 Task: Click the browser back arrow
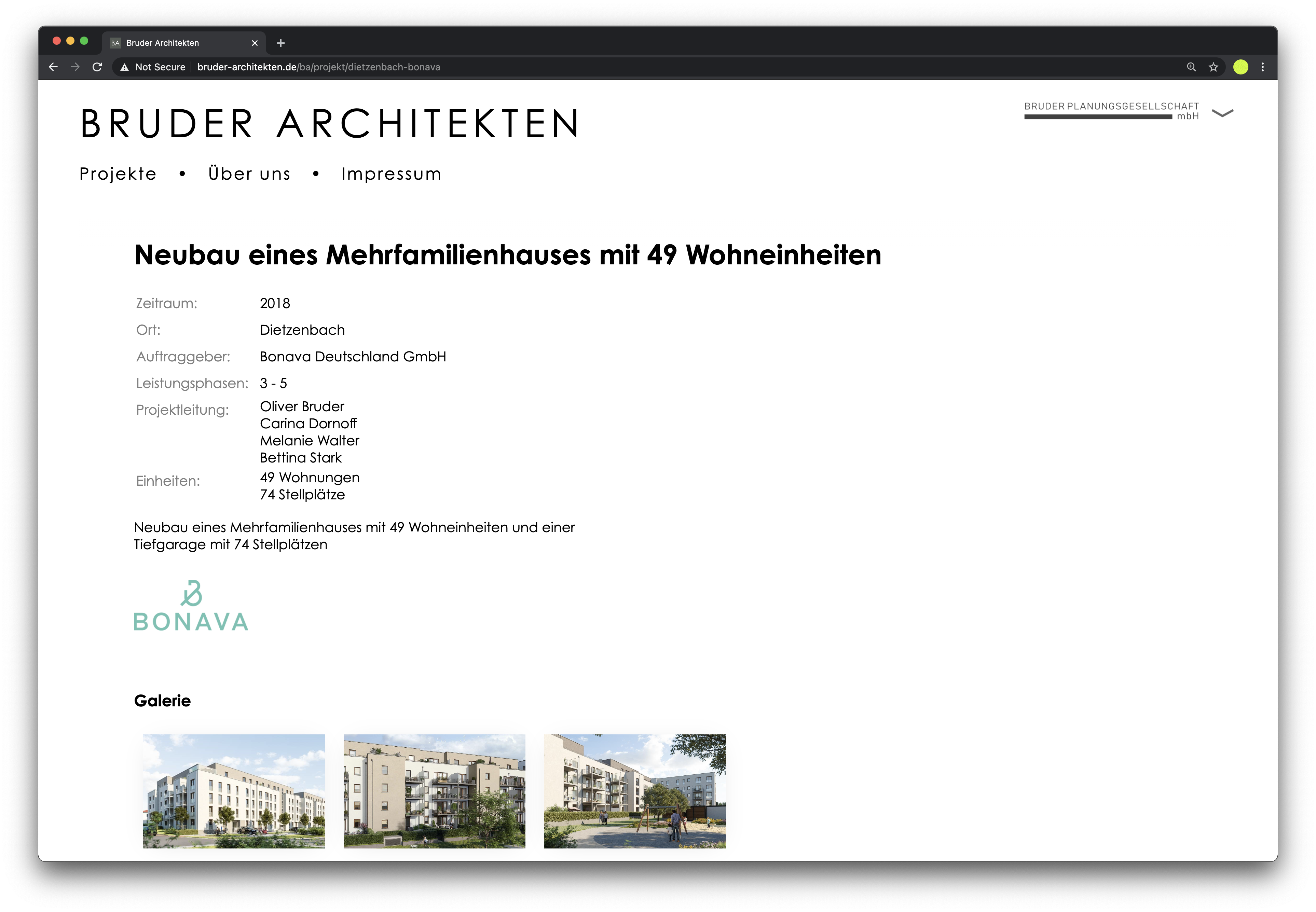tap(53, 67)
